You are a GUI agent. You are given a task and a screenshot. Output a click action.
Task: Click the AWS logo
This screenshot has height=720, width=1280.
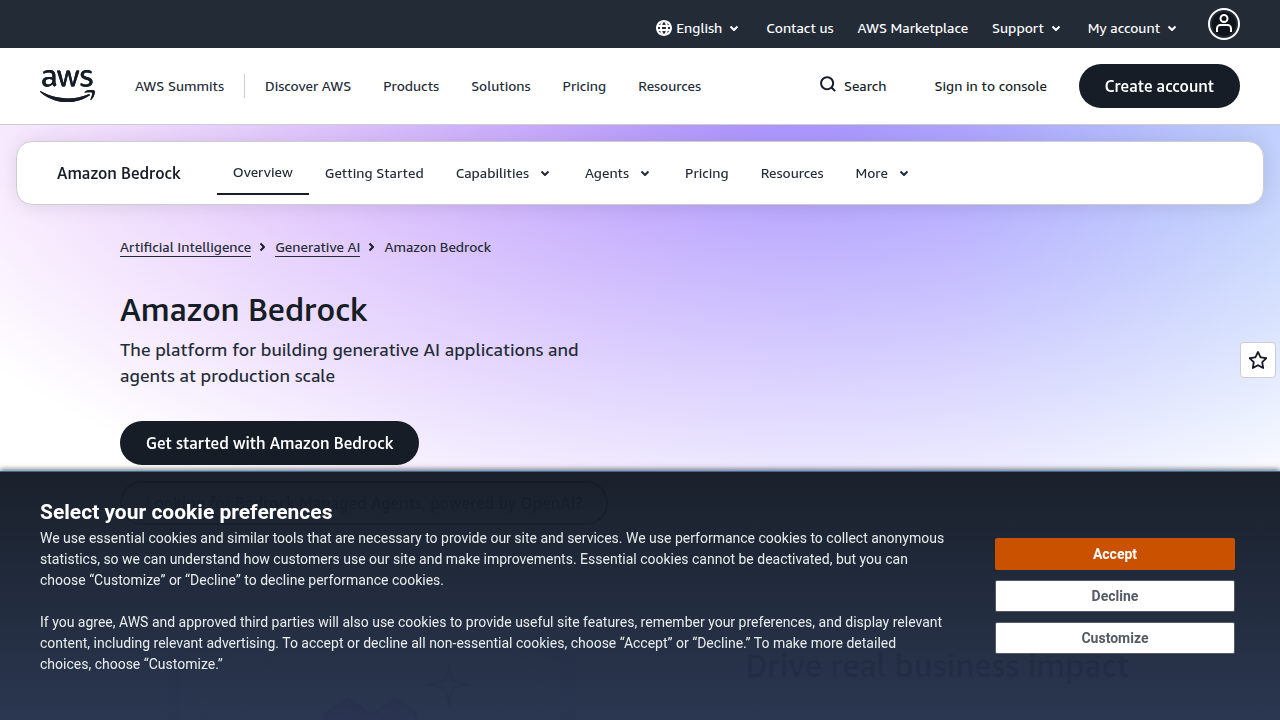[x=68, y=86]
